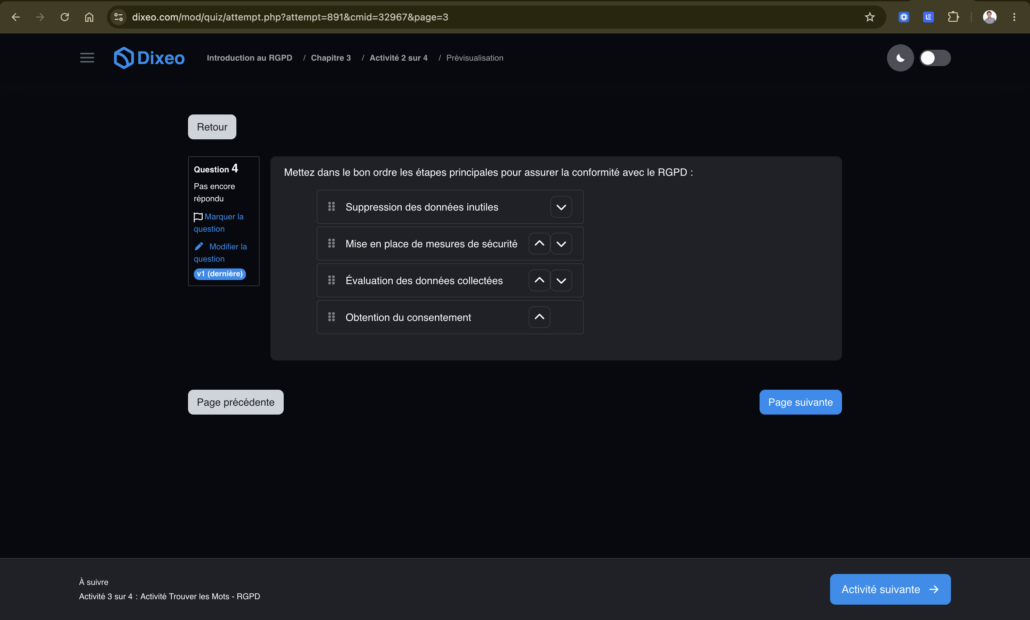The height and width of the screenshot is (620, 1030).
Task: Click the 'Activité suivante' button
Action: (x=890, y=589)
